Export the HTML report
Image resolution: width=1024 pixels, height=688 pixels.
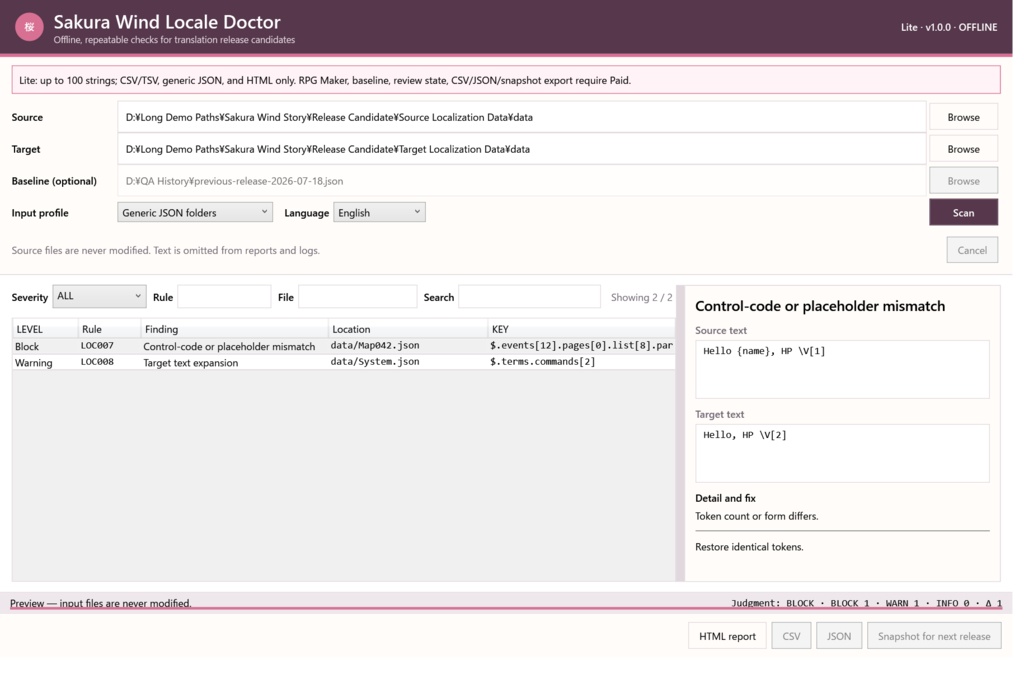pyautogui.click(x=727, y=636)
